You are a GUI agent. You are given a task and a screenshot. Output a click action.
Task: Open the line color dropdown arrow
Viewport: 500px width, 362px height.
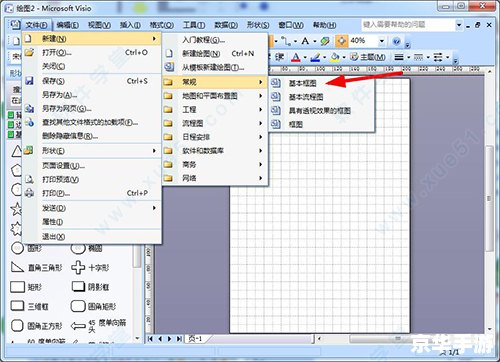(x=324, y=57)
